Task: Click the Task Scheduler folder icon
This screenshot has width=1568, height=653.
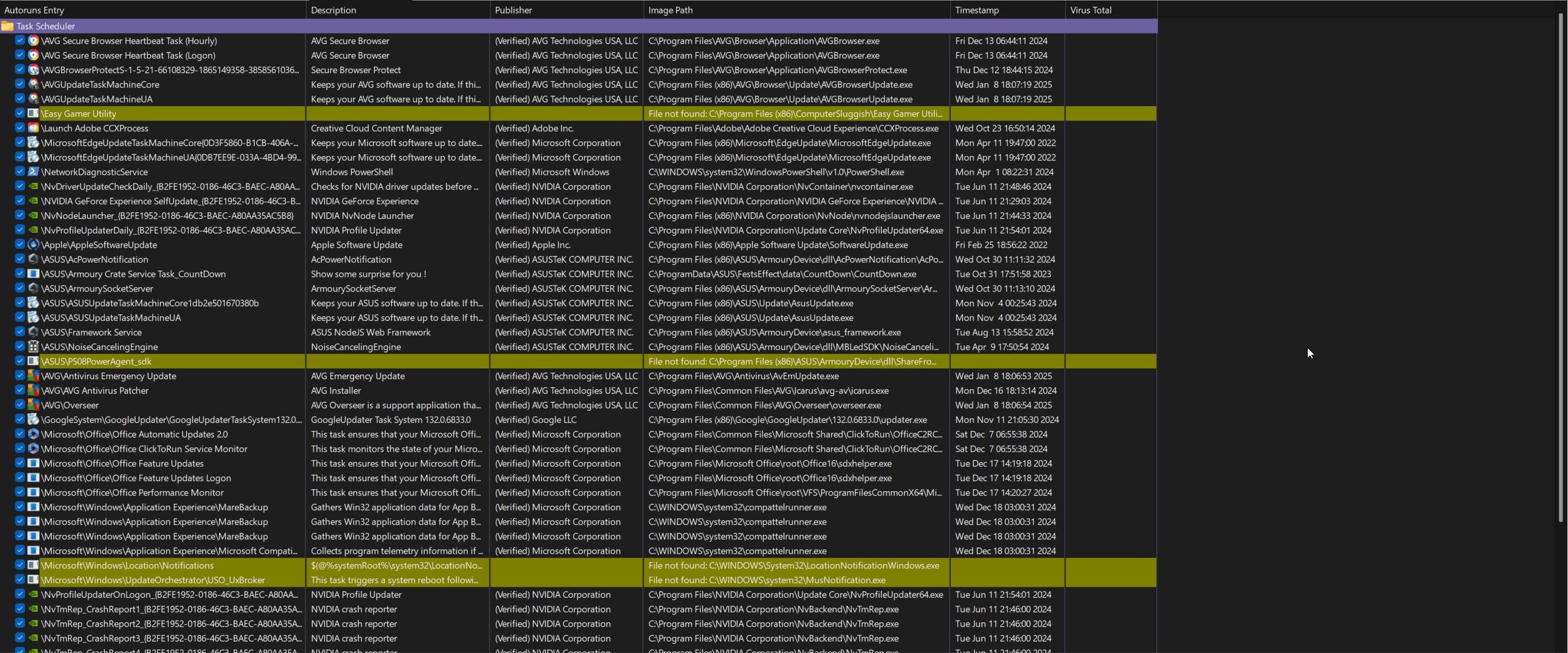Action: click(x=7, y=26)
